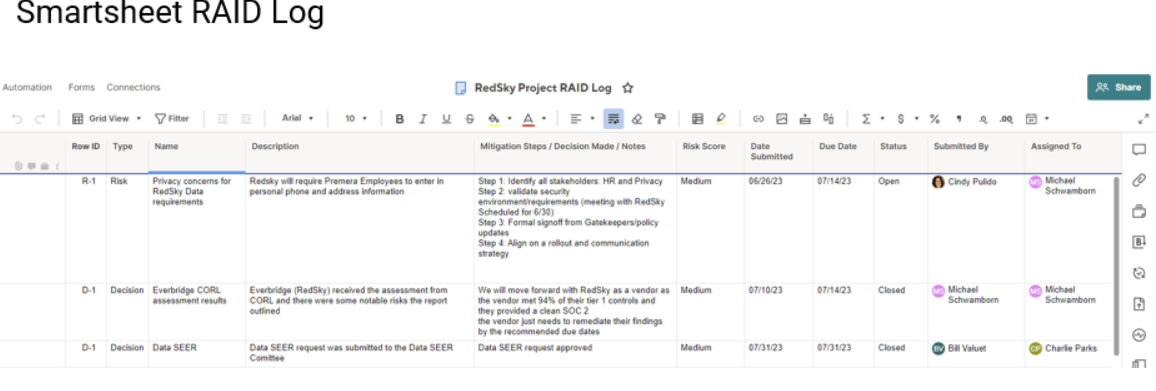Favorite the sheet with the star icon

[627, 88]
